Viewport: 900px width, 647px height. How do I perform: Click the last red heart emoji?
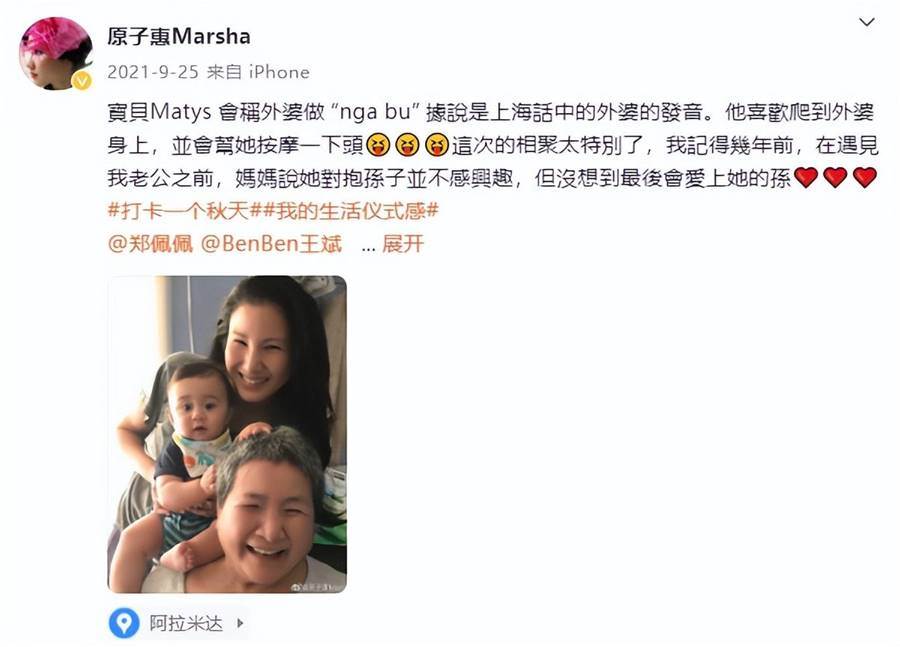(x=865, y=178)
